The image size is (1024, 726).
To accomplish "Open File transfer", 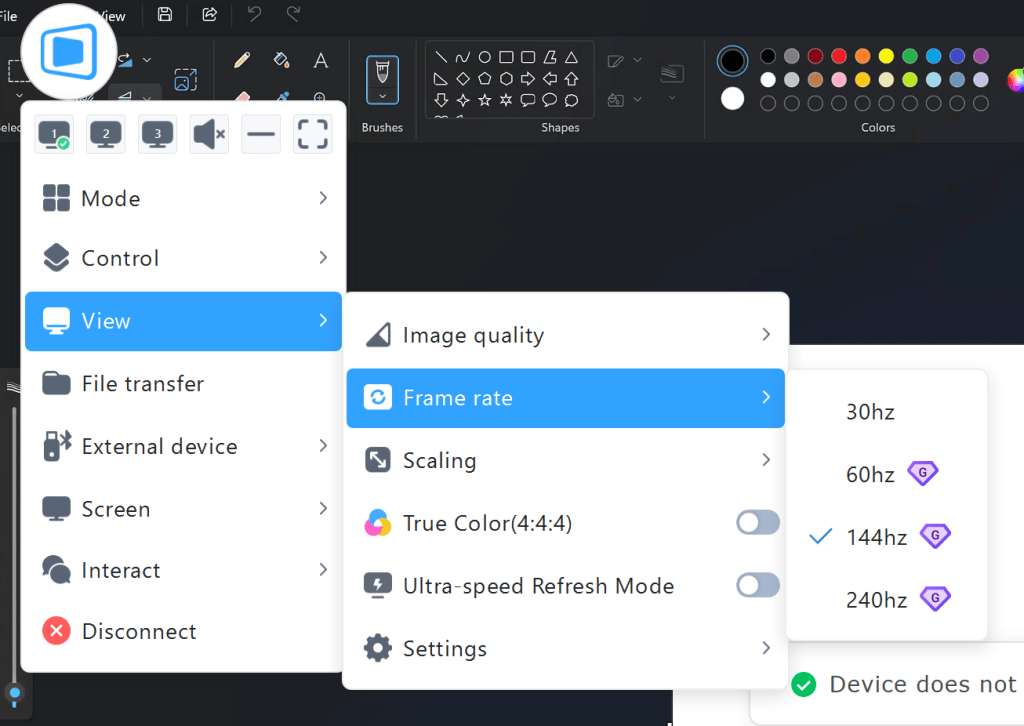I will coord(184,384).
